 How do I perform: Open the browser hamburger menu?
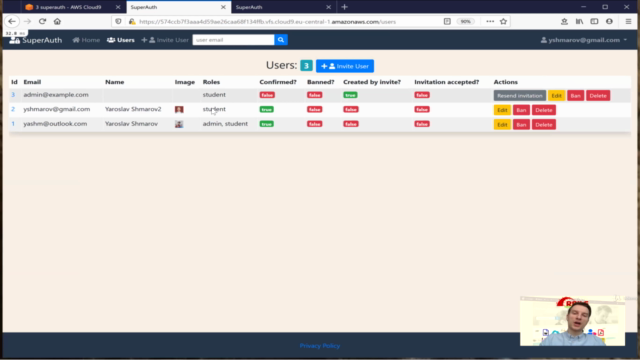(x=628, y=21)
